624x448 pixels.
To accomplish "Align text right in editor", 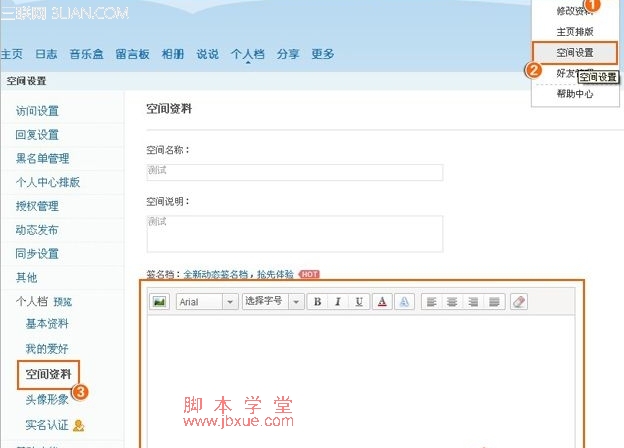I will click(x=473, y=302).
